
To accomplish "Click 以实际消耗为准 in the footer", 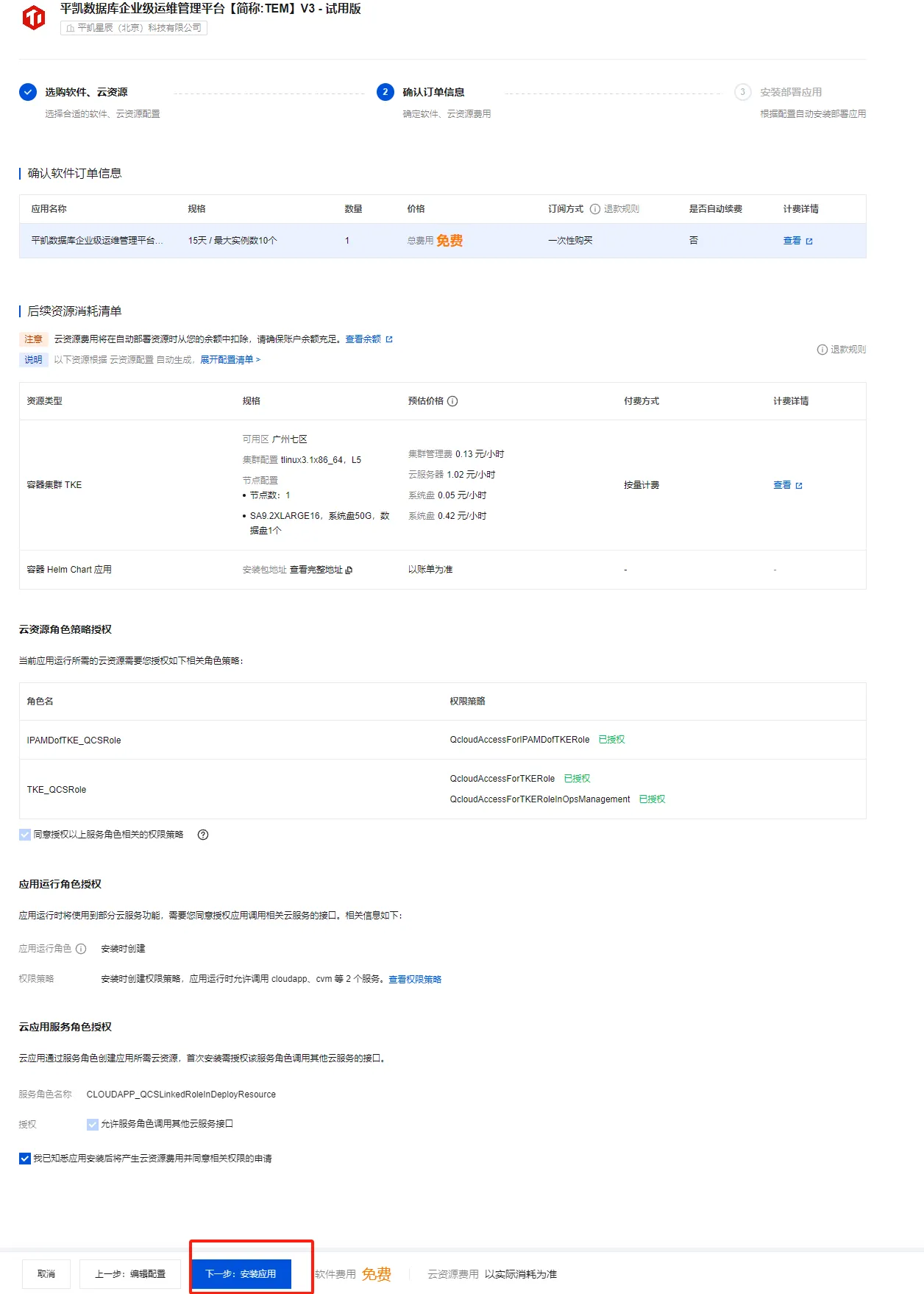I will coord(521,1274).
